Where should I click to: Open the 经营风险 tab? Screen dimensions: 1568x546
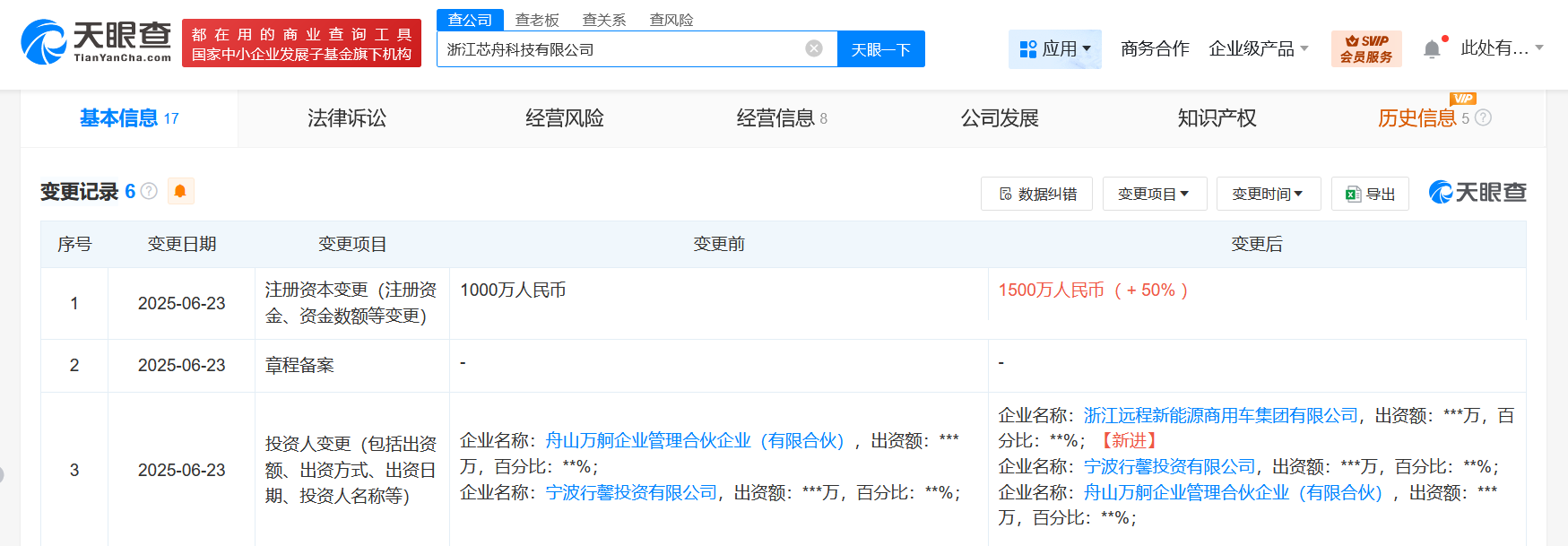pyautogui.click(x=565, y=118)
